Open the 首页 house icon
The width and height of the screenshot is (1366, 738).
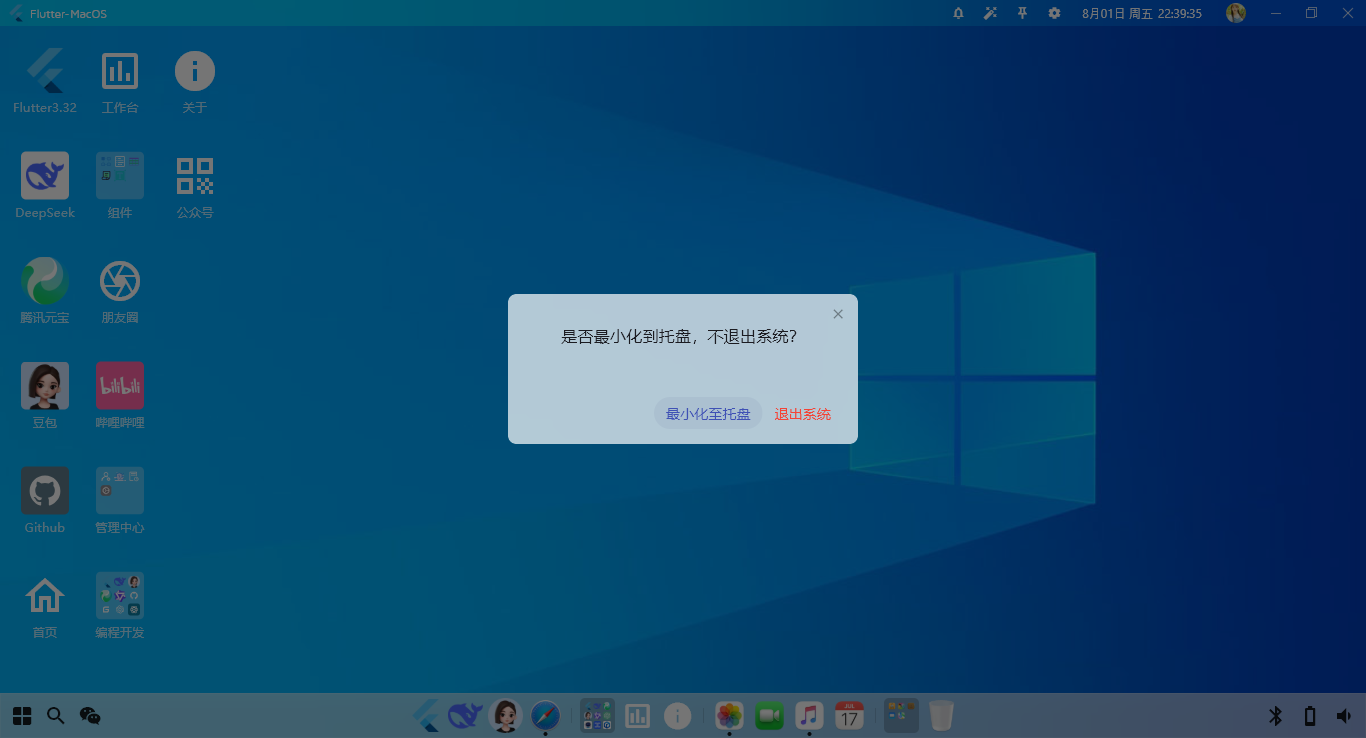[45, 607]
